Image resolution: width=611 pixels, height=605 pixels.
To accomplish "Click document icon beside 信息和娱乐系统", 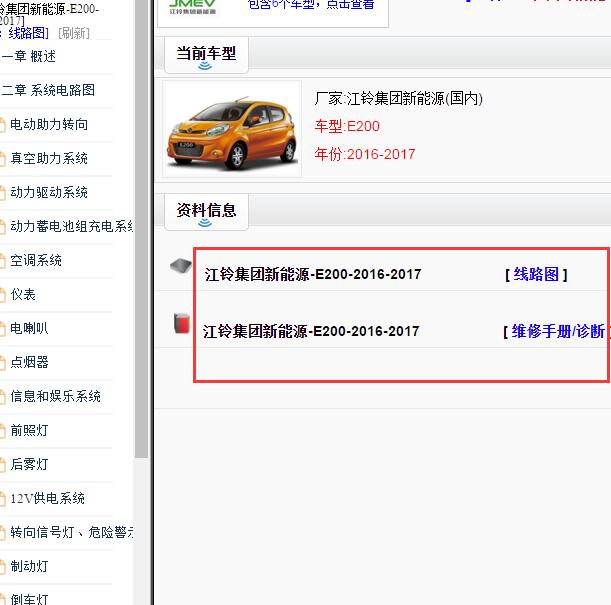I will pyautogui.click(x=2, y=397).
